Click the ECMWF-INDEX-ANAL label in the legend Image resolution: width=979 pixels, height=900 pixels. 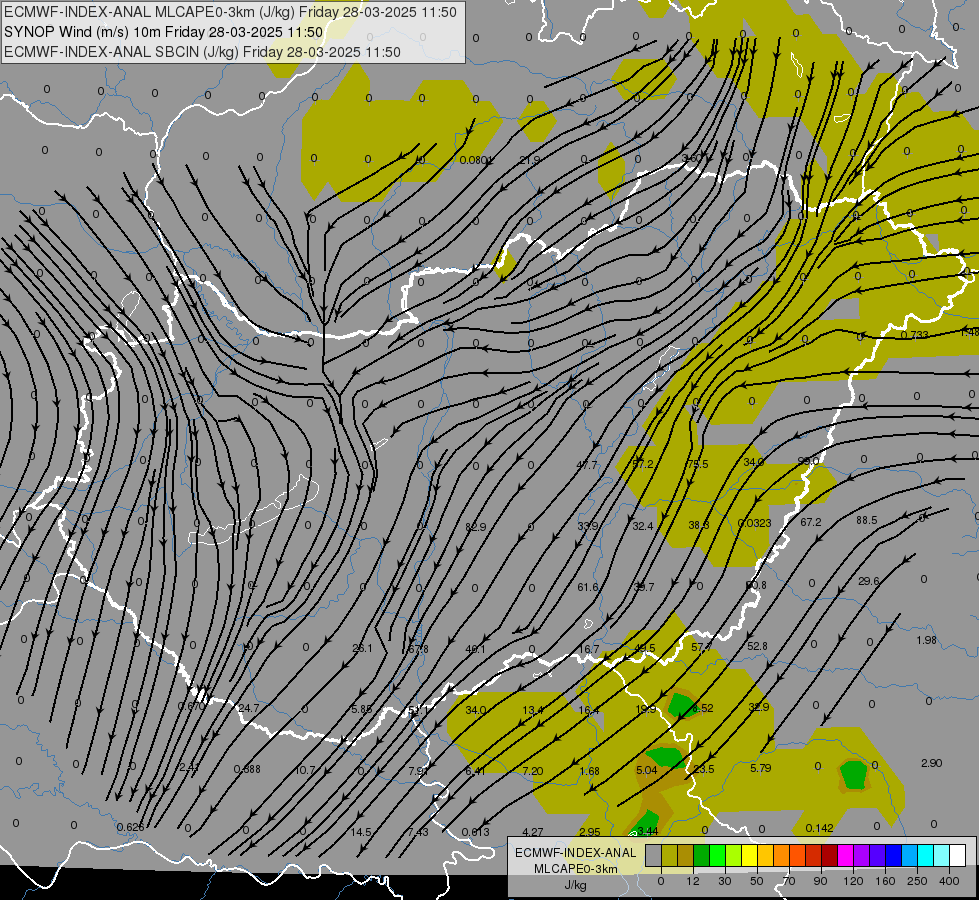[x=576, y=853]
